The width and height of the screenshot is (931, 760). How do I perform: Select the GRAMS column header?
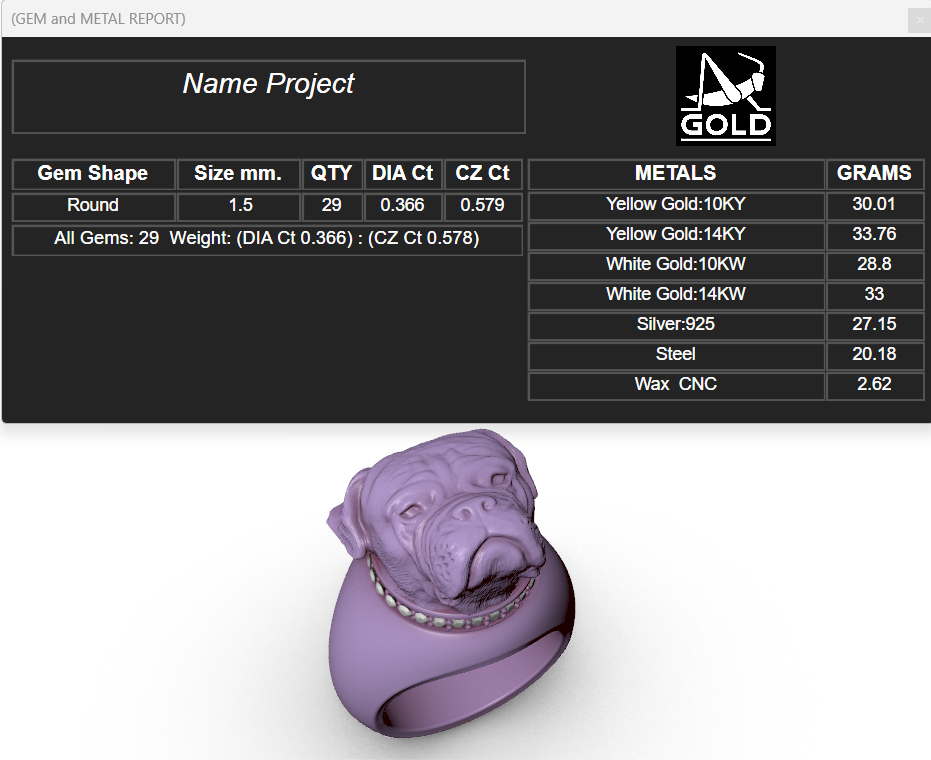point(875,174)
